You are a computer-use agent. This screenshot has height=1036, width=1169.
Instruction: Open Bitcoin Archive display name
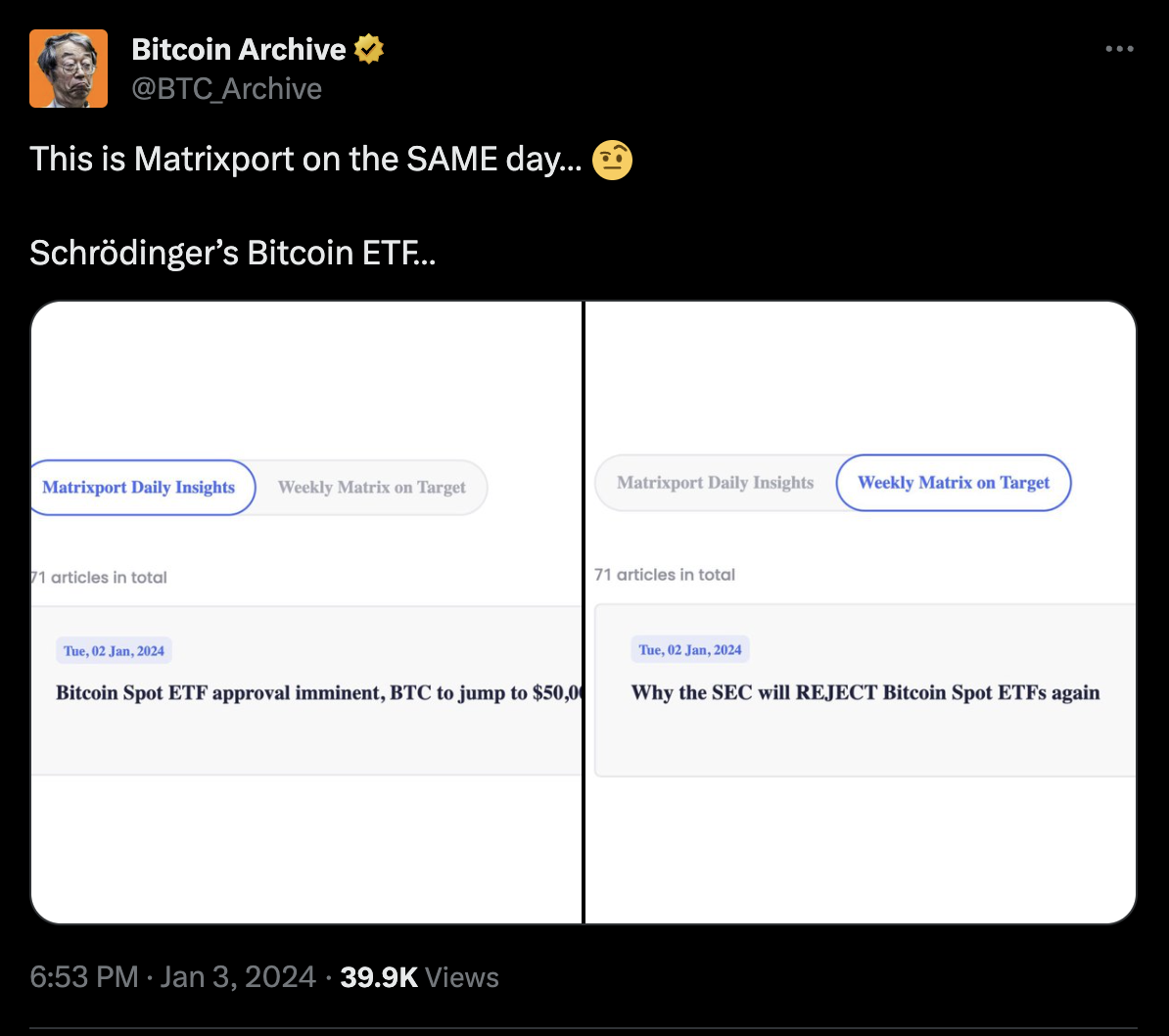239,49
